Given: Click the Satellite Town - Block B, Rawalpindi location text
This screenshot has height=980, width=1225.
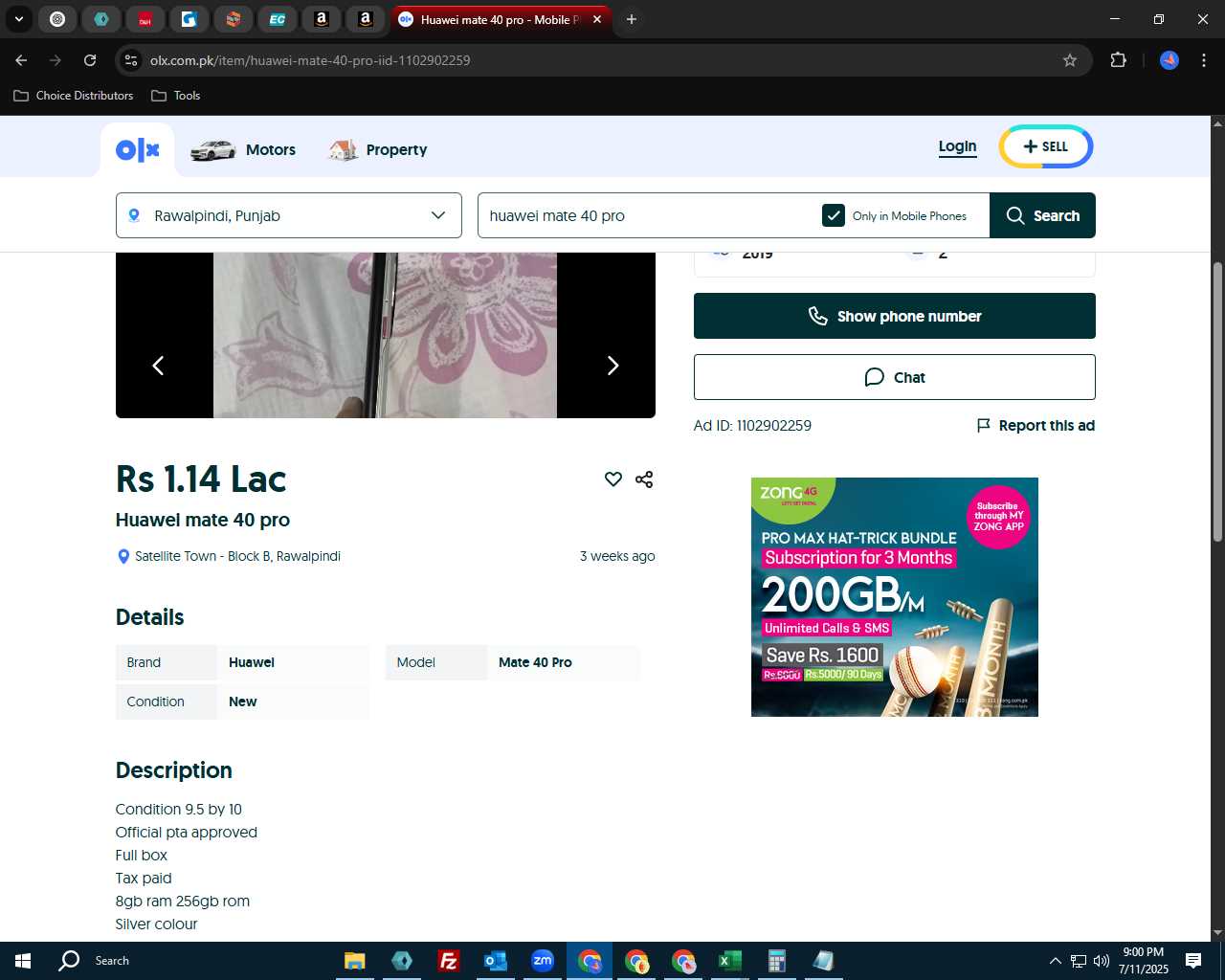Looking at the screenshot, I should click(x=237, y=556).
